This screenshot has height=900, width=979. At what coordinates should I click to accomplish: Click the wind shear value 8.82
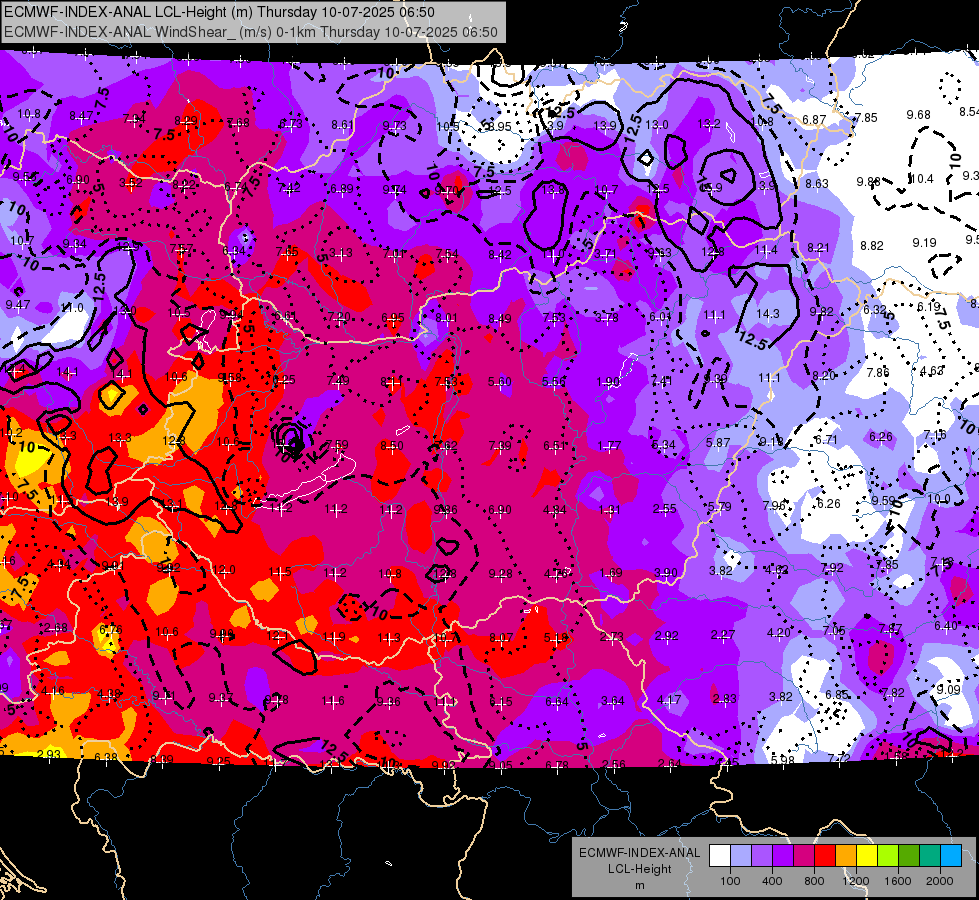(x=872, y=245)
